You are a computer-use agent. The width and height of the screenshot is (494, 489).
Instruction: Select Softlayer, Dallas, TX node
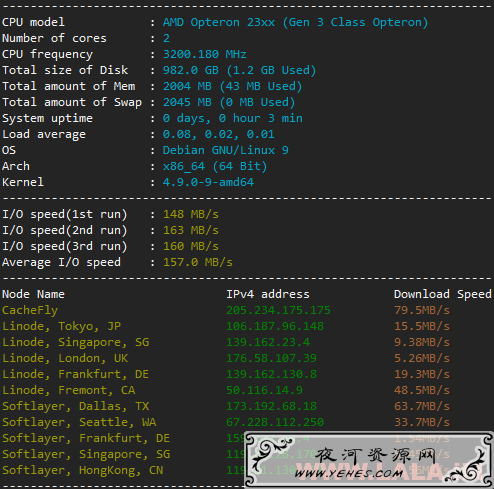click(76, 406)
